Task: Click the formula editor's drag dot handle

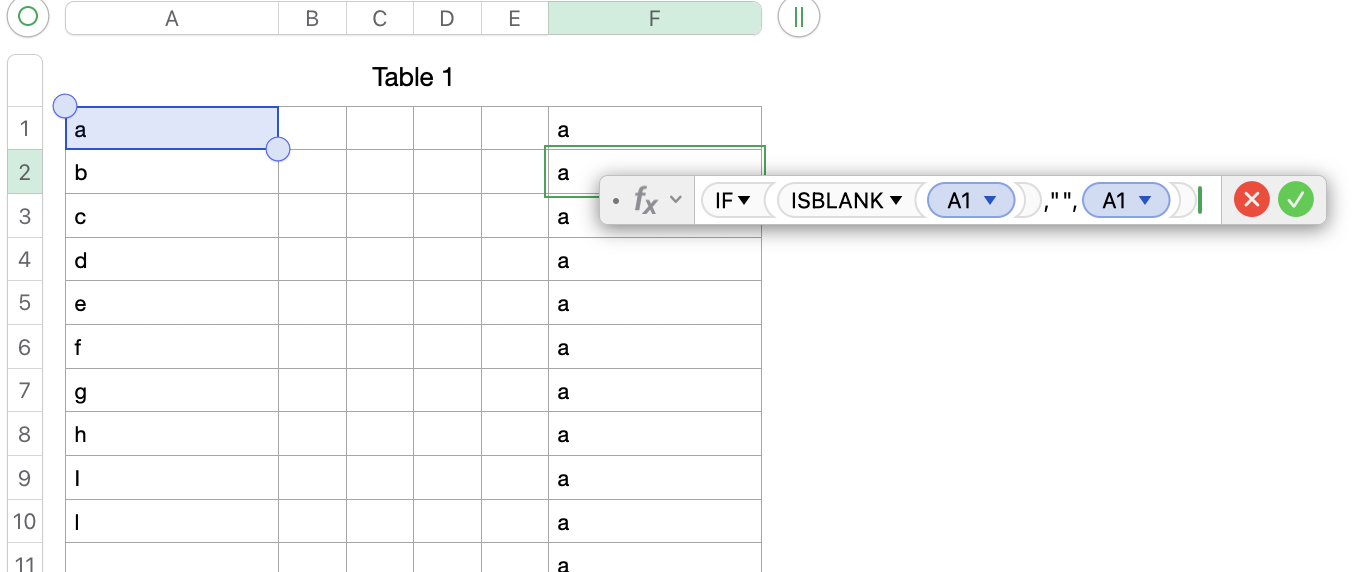Action: click(x=616, y=201)
